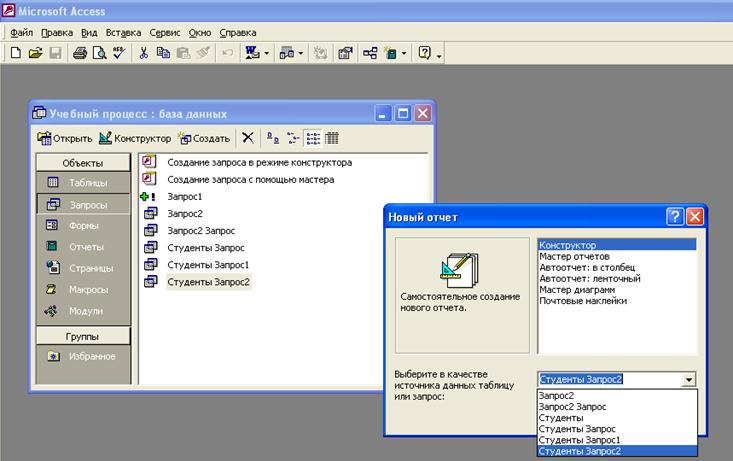
Task: Open the Файл menu
Action: [22, 33]
